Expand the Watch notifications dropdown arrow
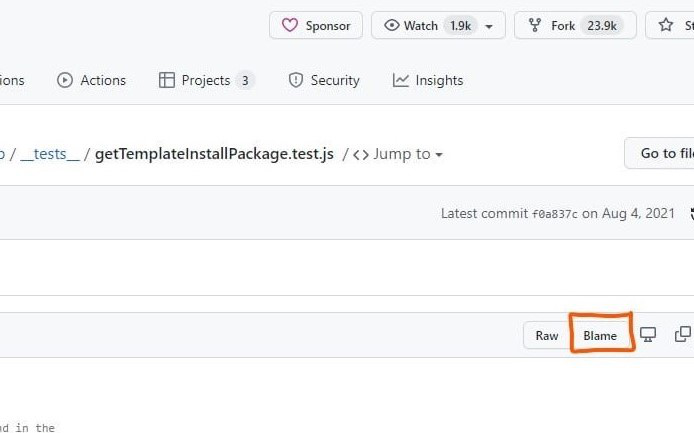The height and width of the screenshot is (433, 694). tap(489, 26)
